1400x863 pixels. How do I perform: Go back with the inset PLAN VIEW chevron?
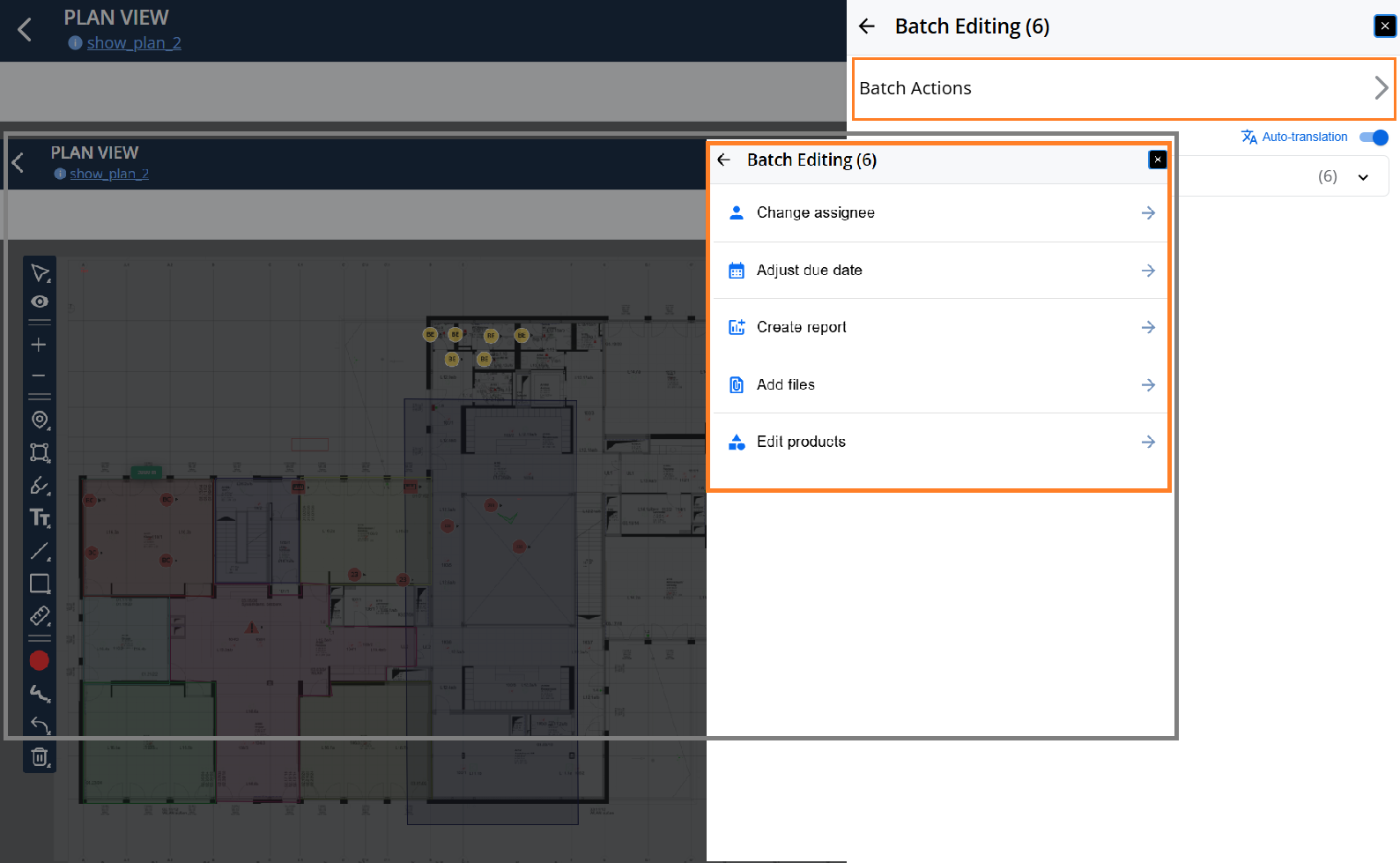click(18, 163)
